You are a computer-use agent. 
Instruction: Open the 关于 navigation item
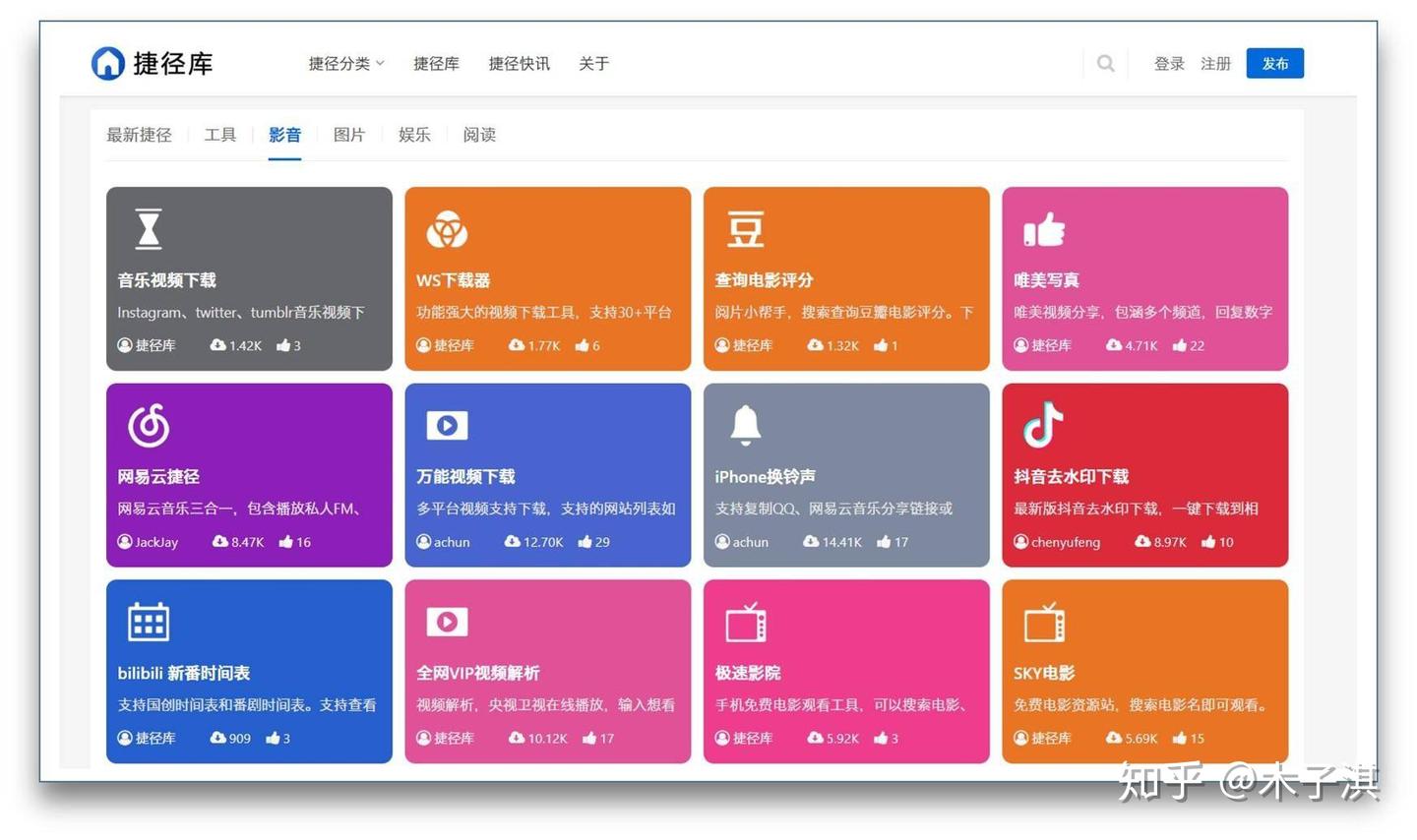594,64
